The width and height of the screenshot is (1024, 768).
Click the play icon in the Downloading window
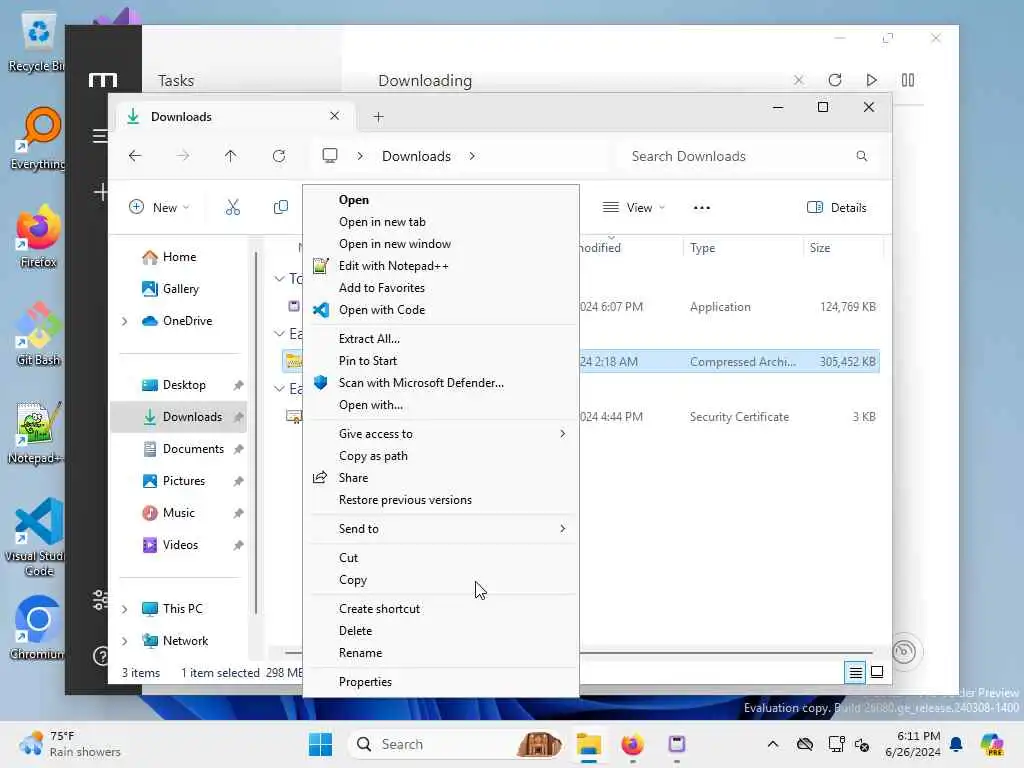(x=871, y=80)
